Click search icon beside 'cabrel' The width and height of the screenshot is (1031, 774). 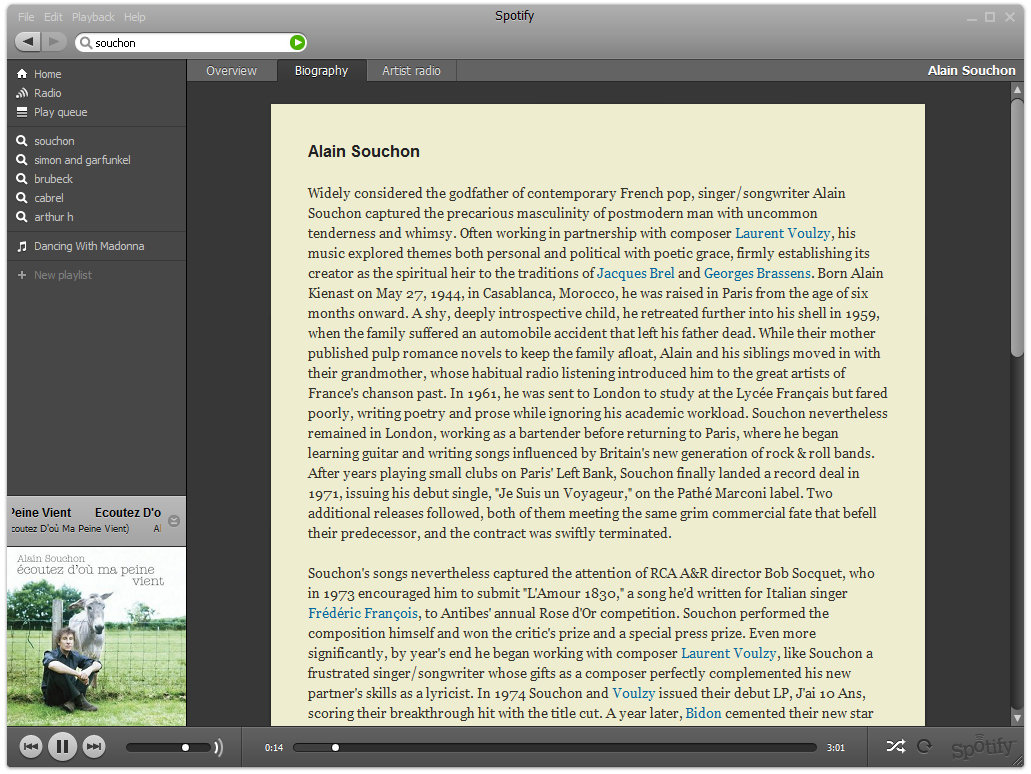[22, 198]
